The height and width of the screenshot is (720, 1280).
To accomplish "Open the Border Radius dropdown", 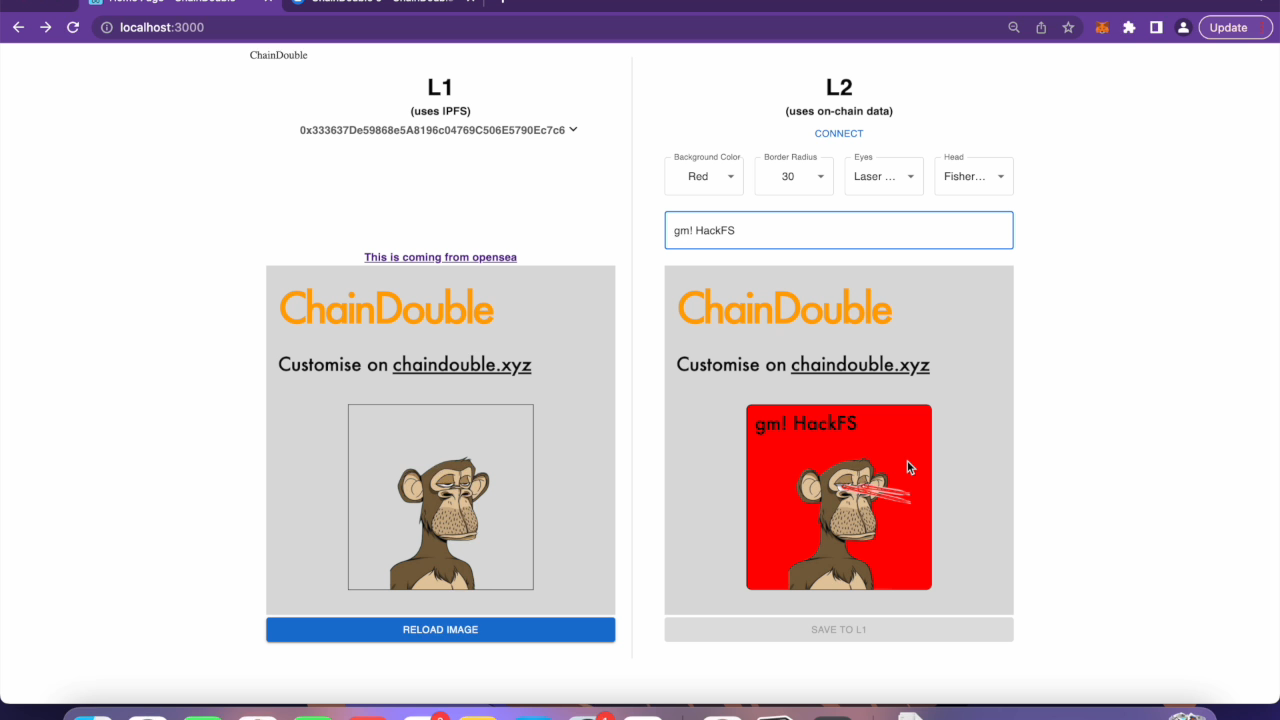I will click(x=794, y=177).
